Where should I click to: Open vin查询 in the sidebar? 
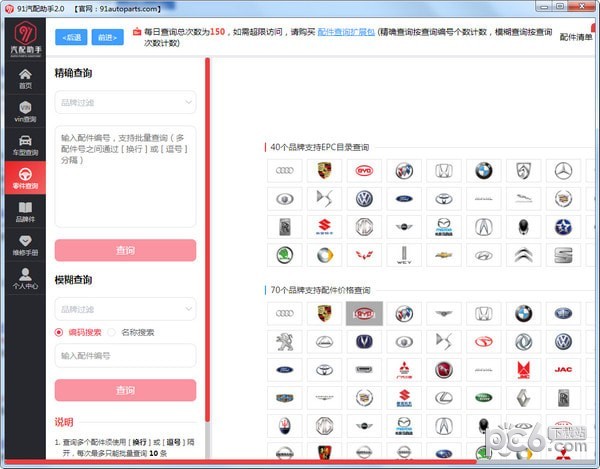[25, 111]
